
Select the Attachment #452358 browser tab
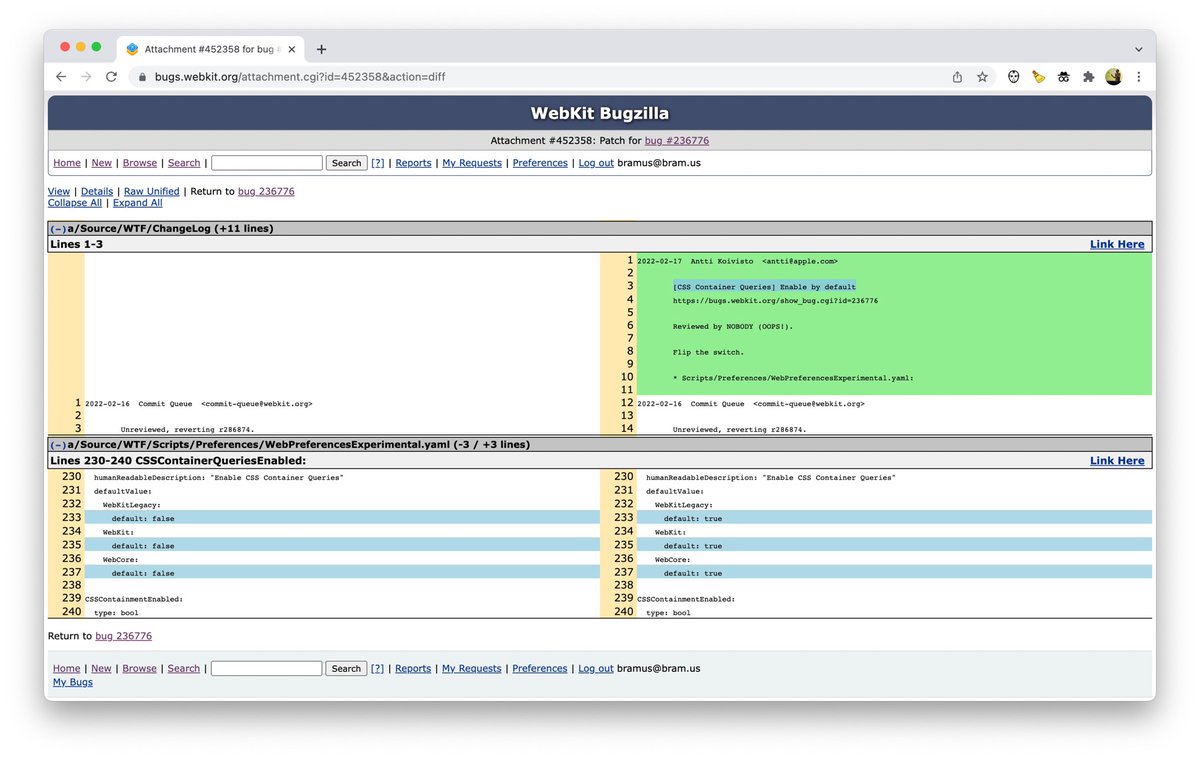[x=210, y=49]
